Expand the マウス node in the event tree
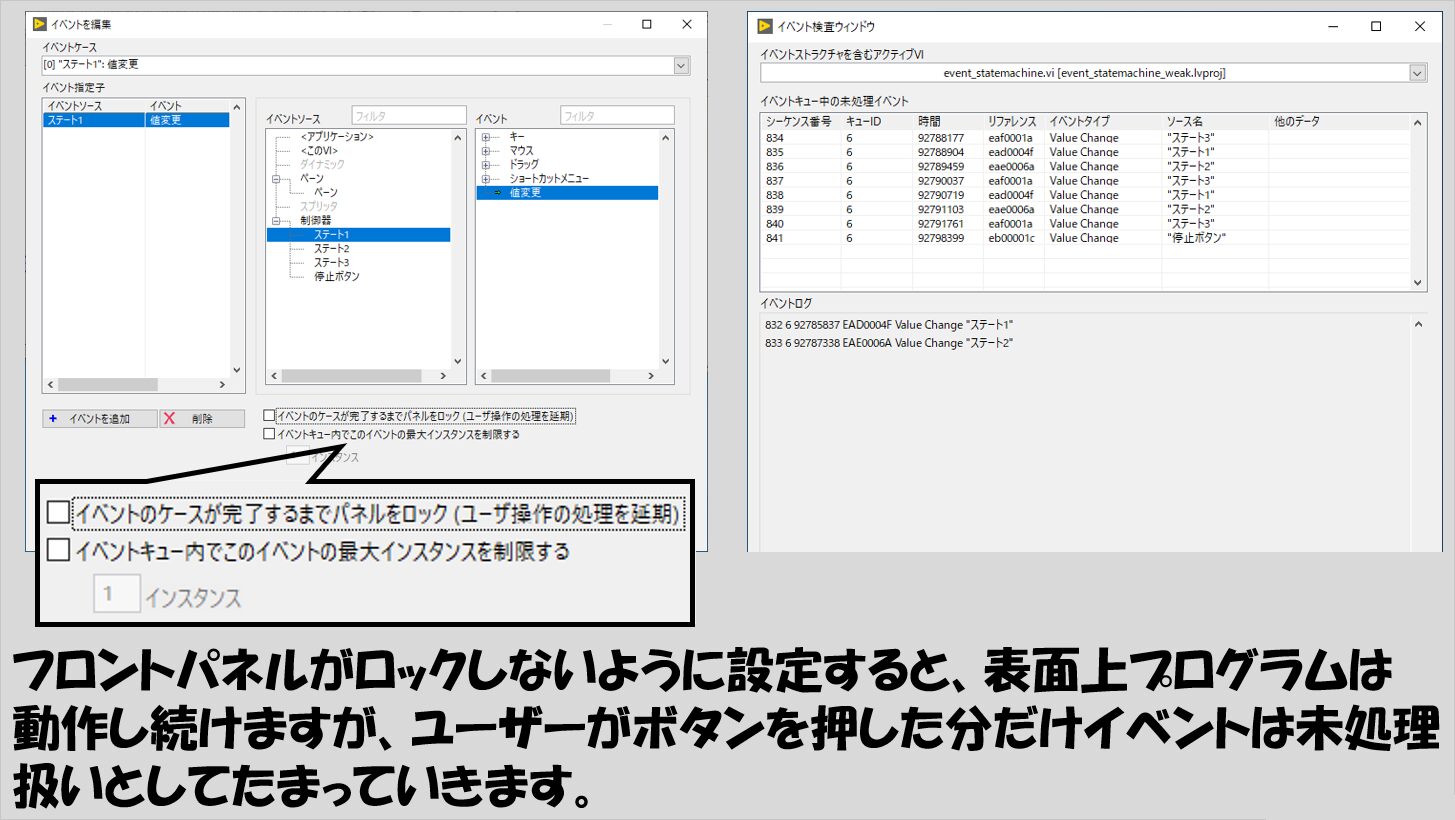The image size is (1455, 820). click(486, 150)
